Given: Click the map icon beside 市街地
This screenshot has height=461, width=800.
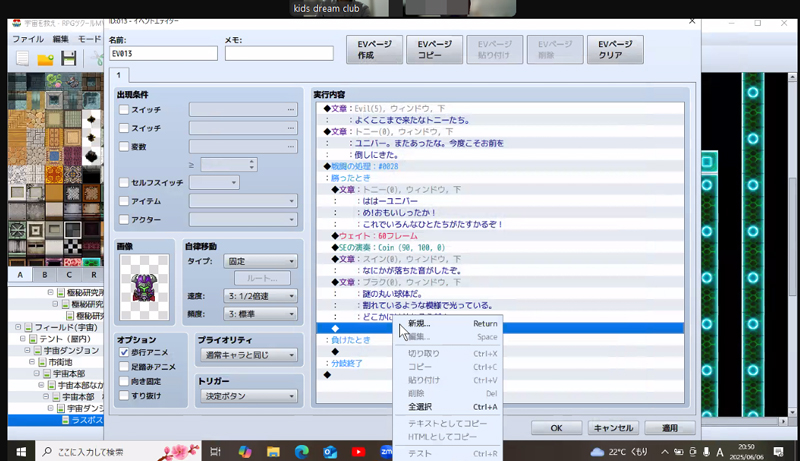Looking at the screenshot, I should (42, 362).
